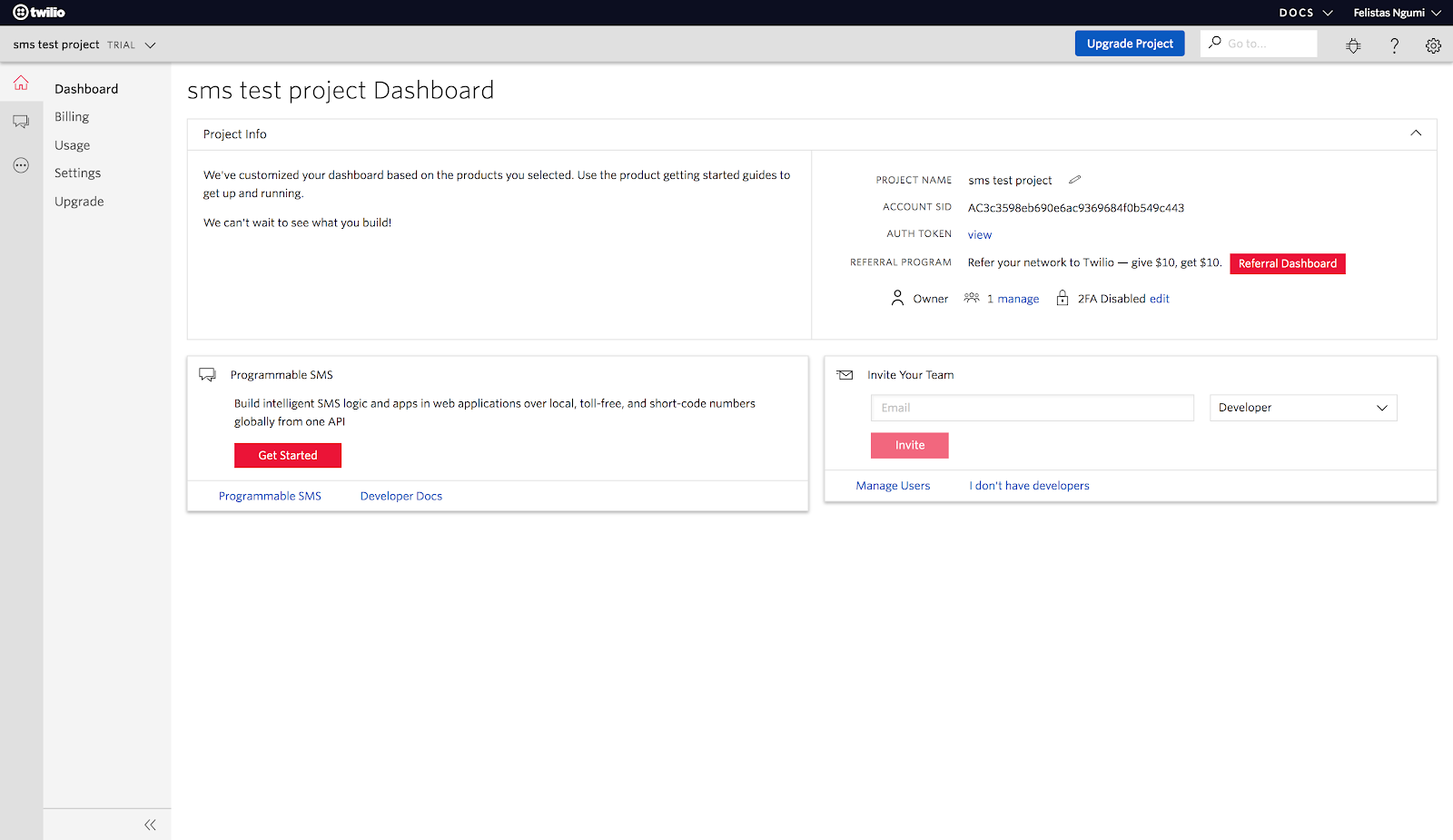Screen dimensions: 1453x840
Task: Open the settings gear icon
Action: pyautogui.click(x=1433, y=45)
